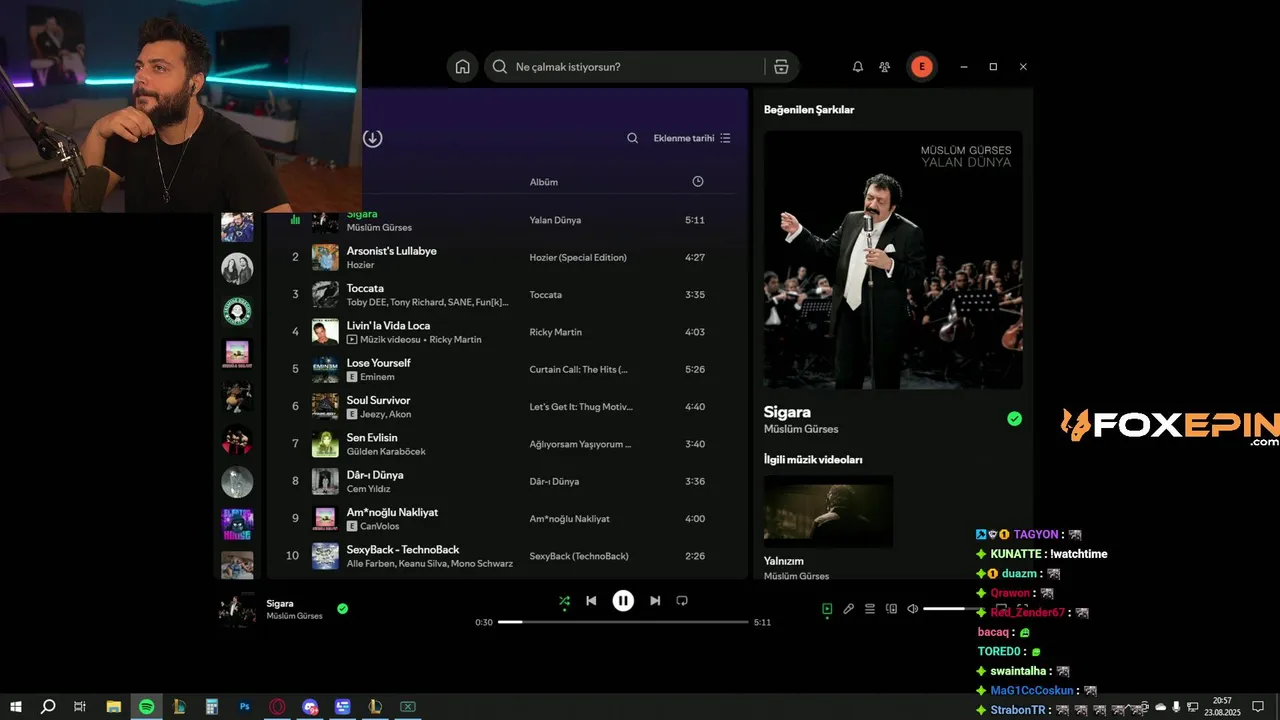
Task: Open the playback queue
Action: 870,608
